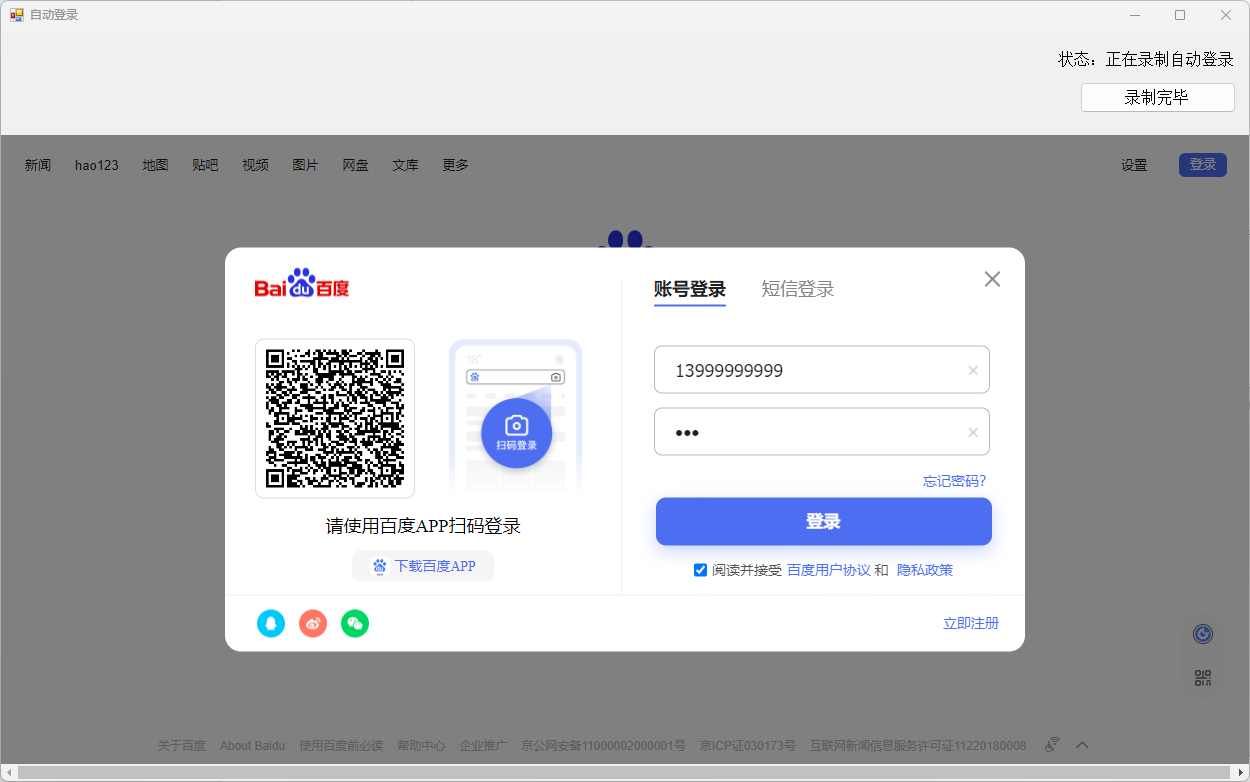The height and width of the screenshot is (782, 1250).
Task: Click the QQ login icon
Action: click(271, 623)
